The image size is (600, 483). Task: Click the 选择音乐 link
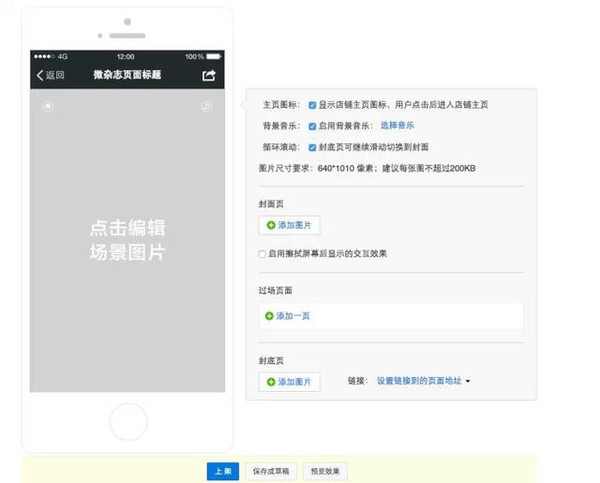pos(397,125)
